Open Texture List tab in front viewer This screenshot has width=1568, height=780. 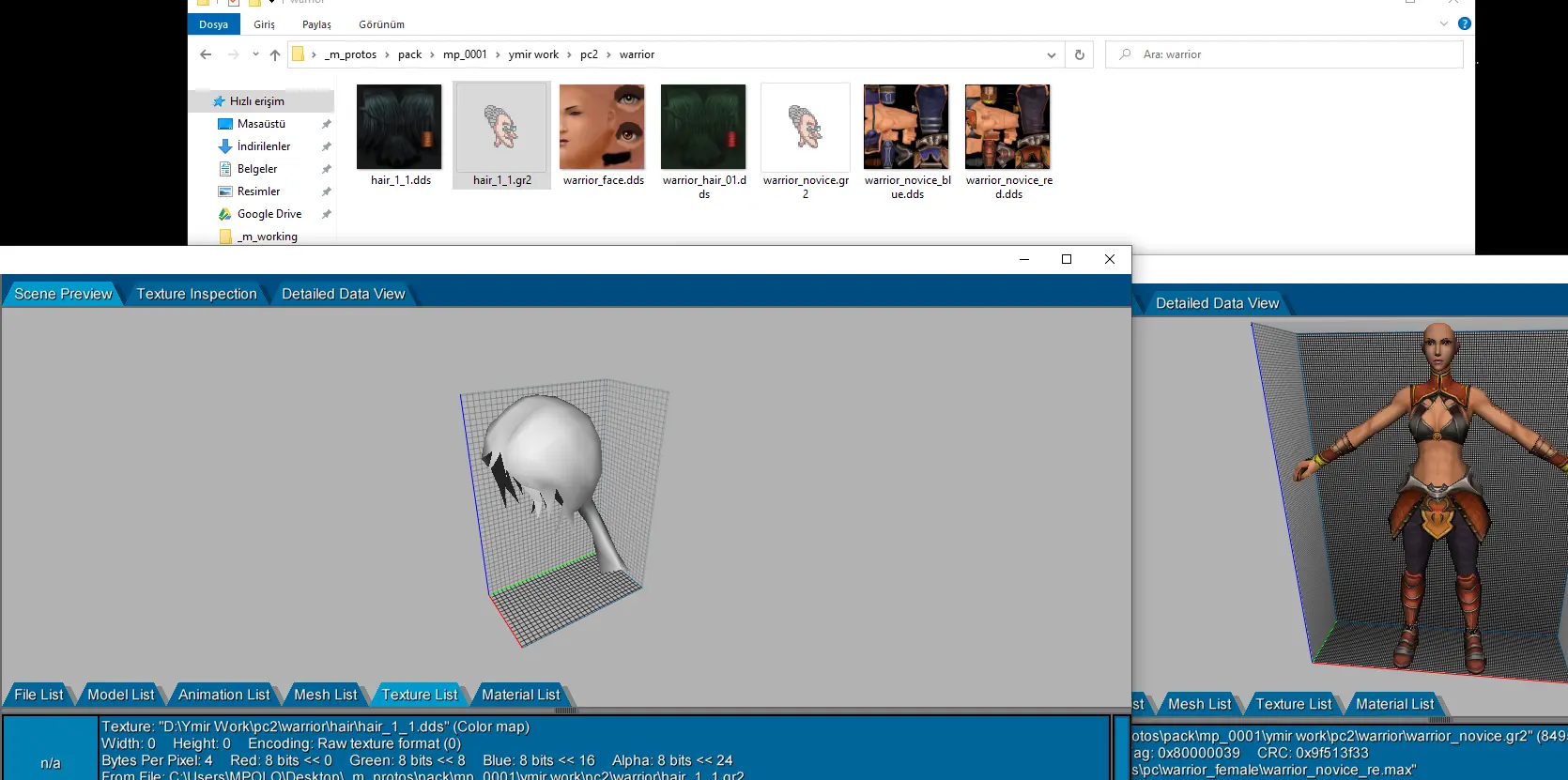[419, 695]
